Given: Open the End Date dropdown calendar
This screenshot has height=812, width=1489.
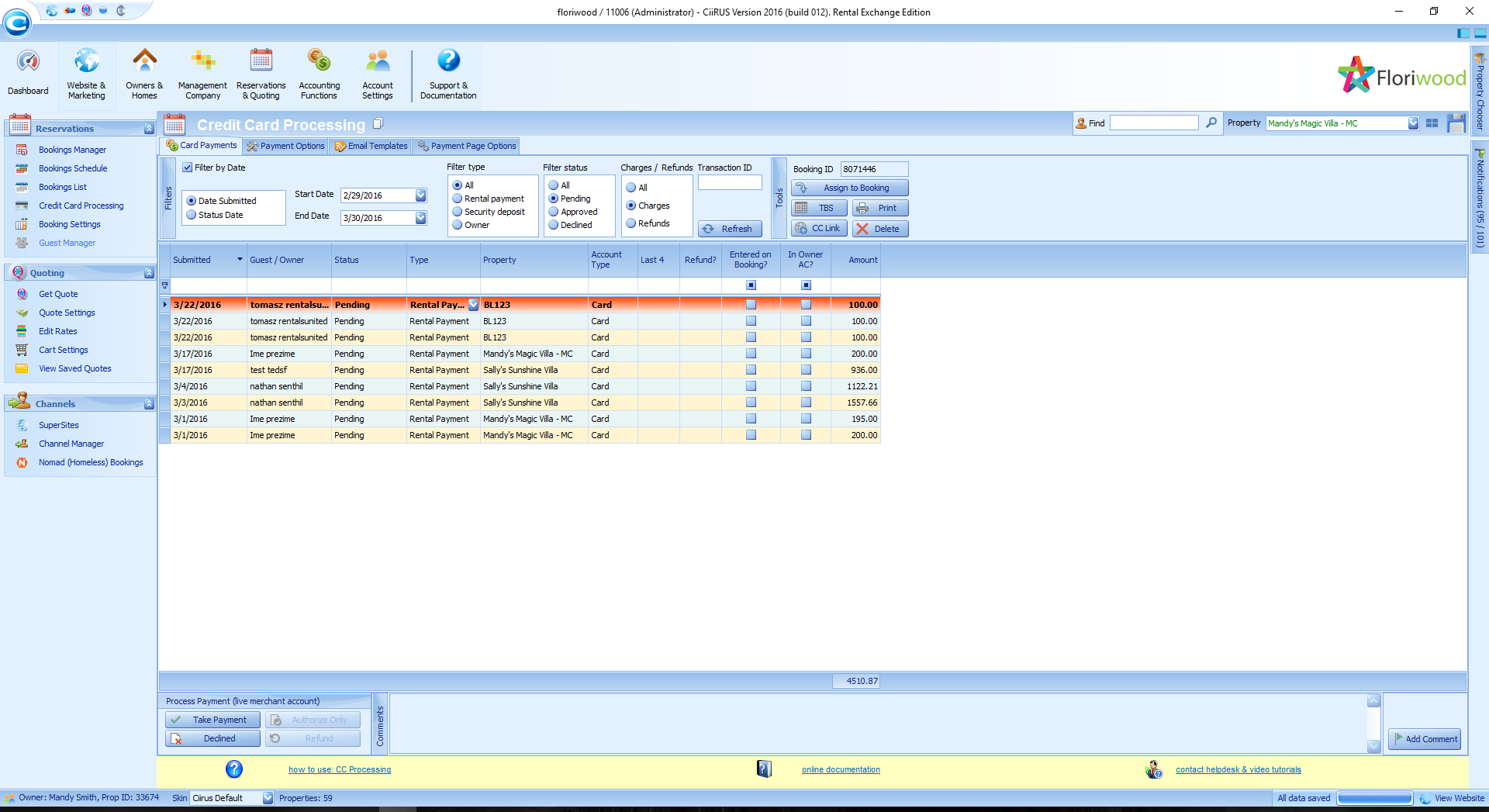Looking at the screenshot, I should click(420, 218).
